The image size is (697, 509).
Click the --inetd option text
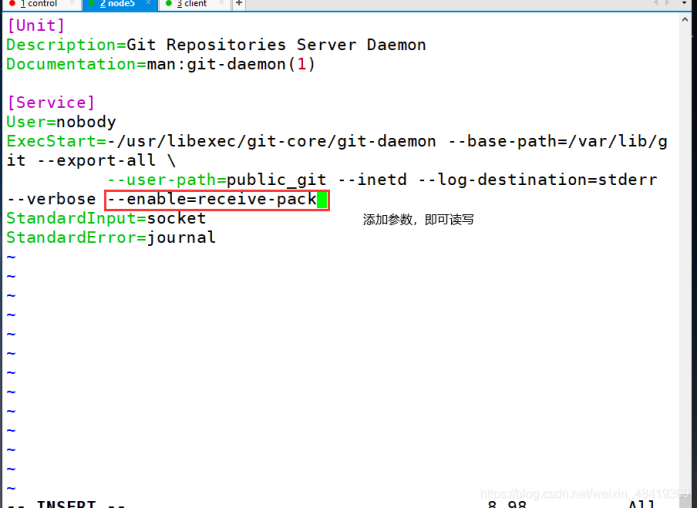click(372, 180)
